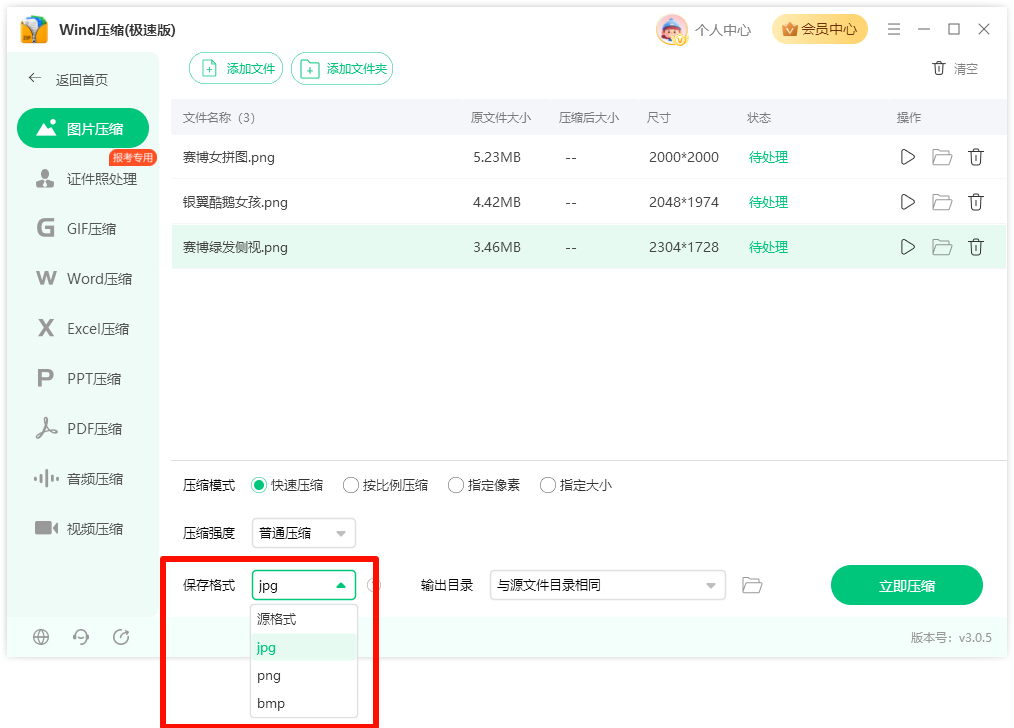
Task: Open 个人中心 link
Action: point(723,30)
